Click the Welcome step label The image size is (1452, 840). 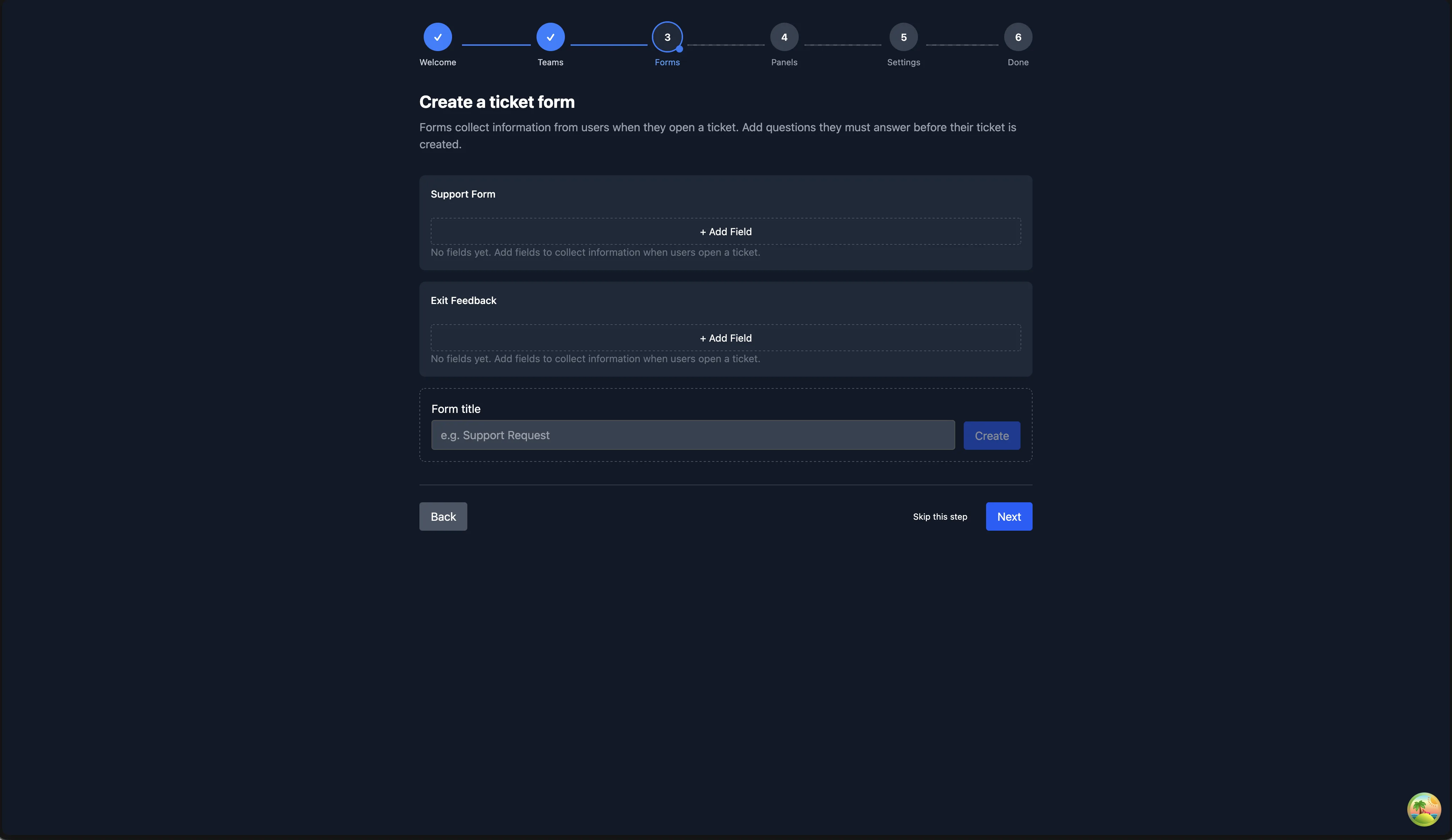click(437, 62)
